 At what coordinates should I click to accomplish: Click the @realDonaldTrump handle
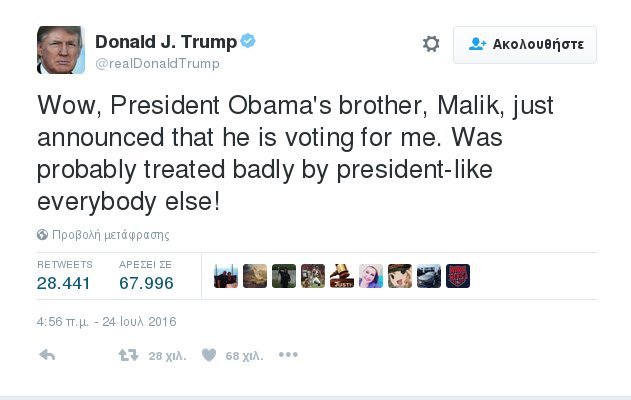tap(157, 63)
